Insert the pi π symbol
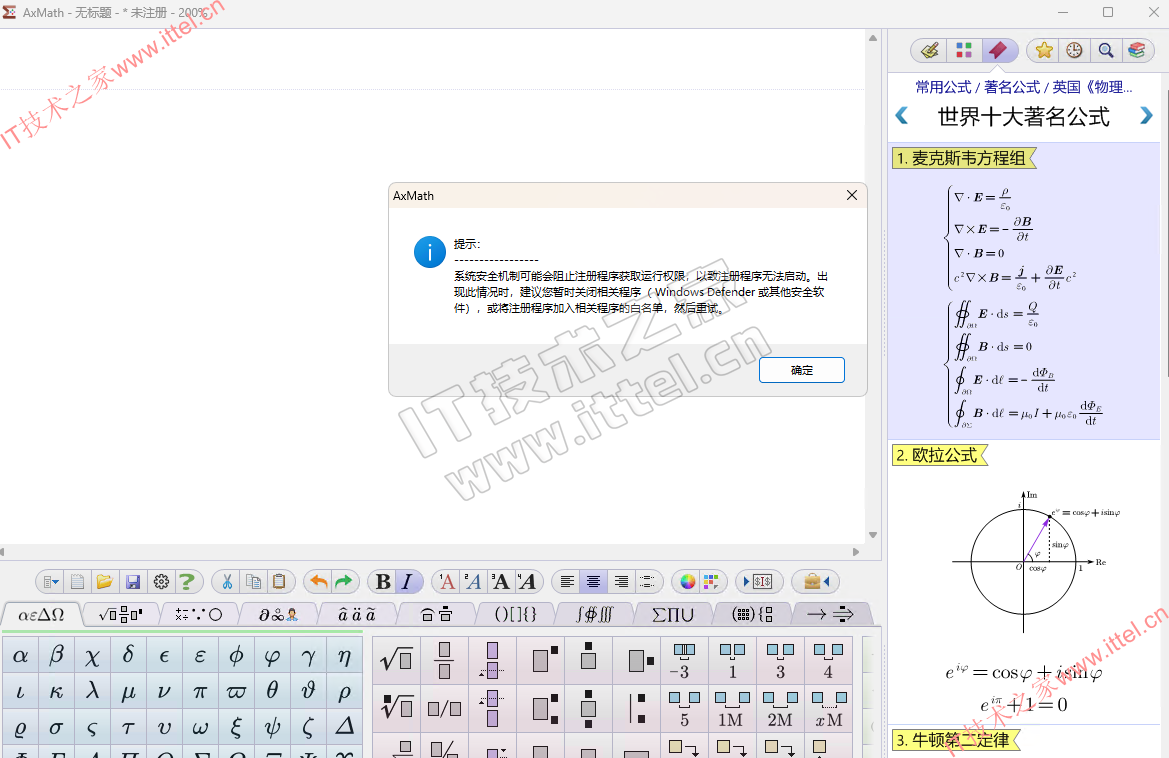 tap(200, 691)
